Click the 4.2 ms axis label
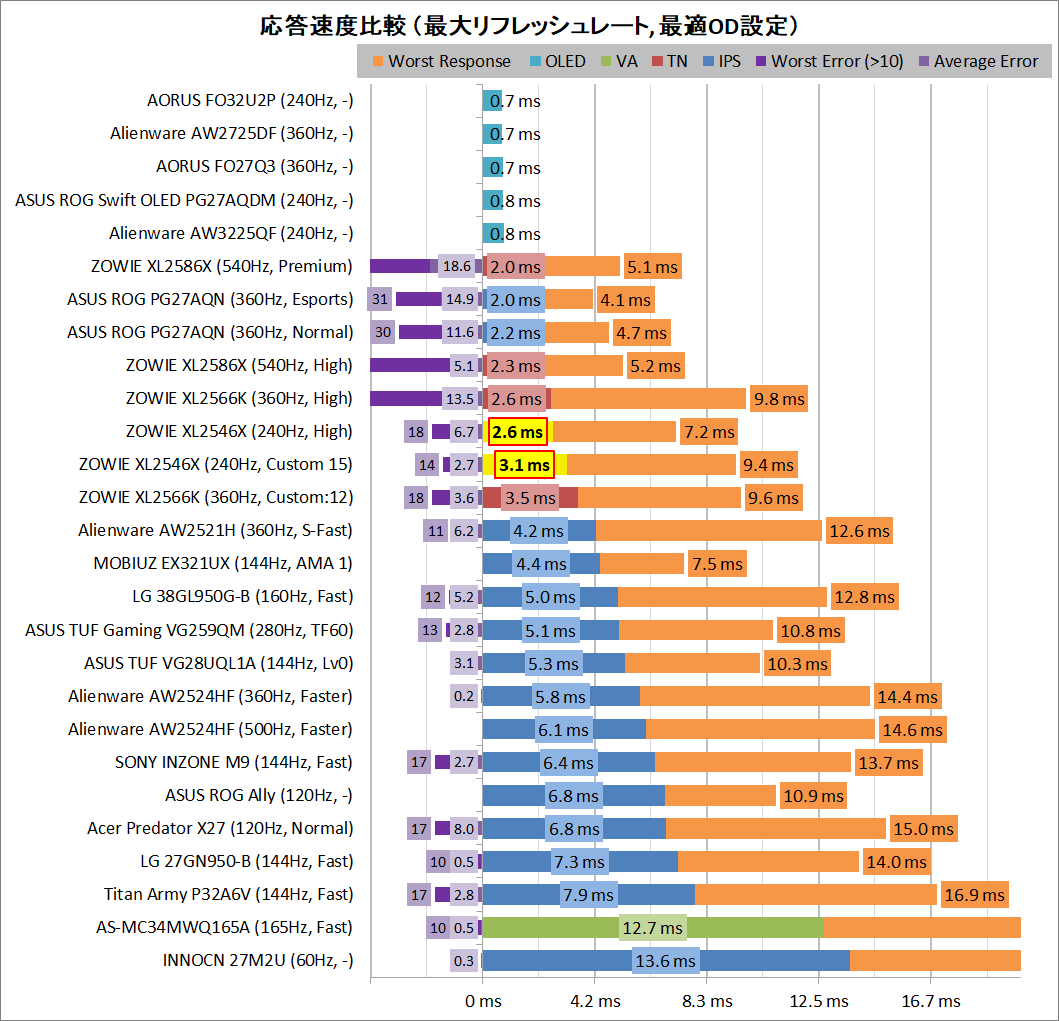 [595, 1001]
